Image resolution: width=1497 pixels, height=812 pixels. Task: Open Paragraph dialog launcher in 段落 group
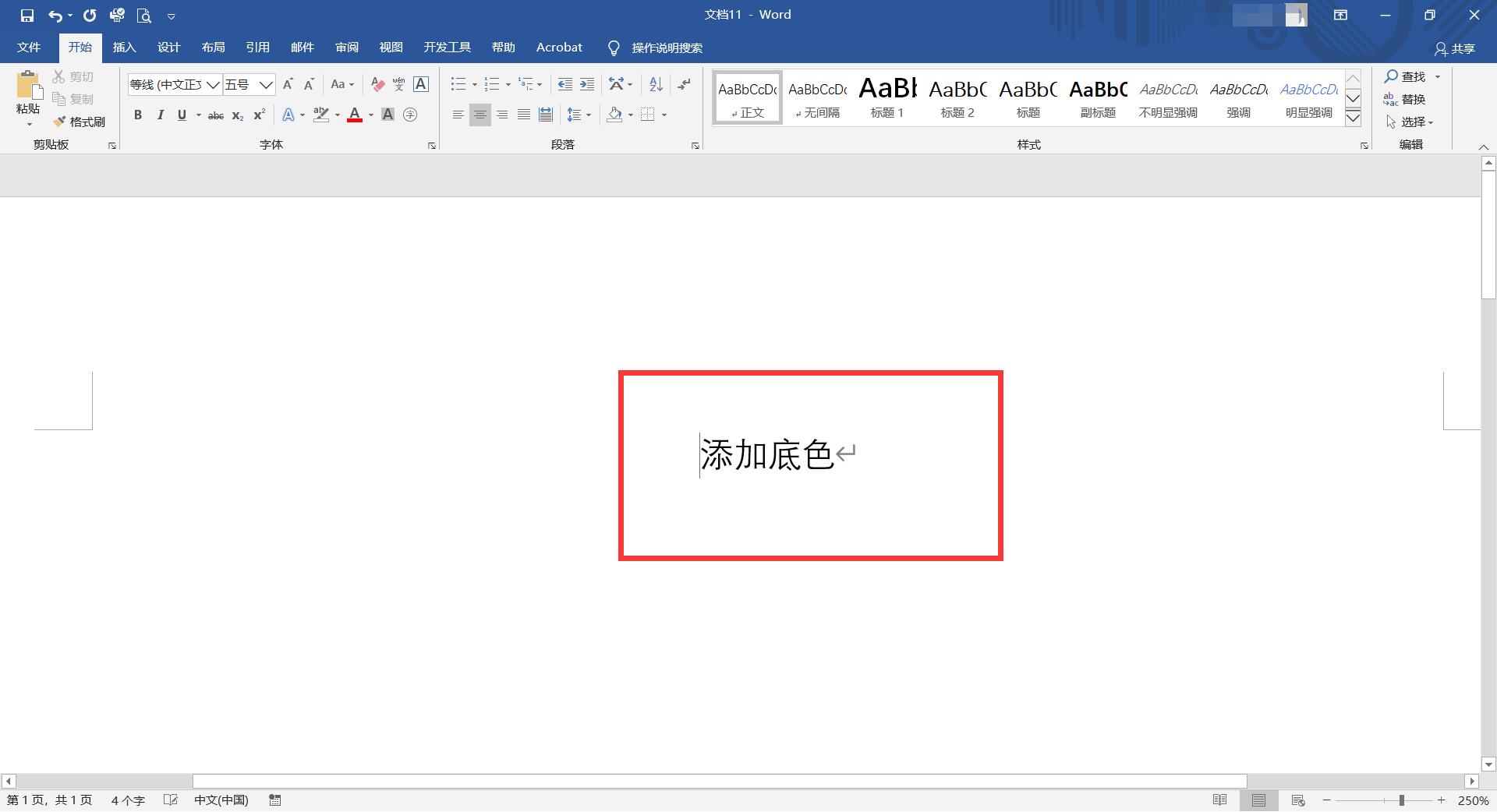click(695, 146)
